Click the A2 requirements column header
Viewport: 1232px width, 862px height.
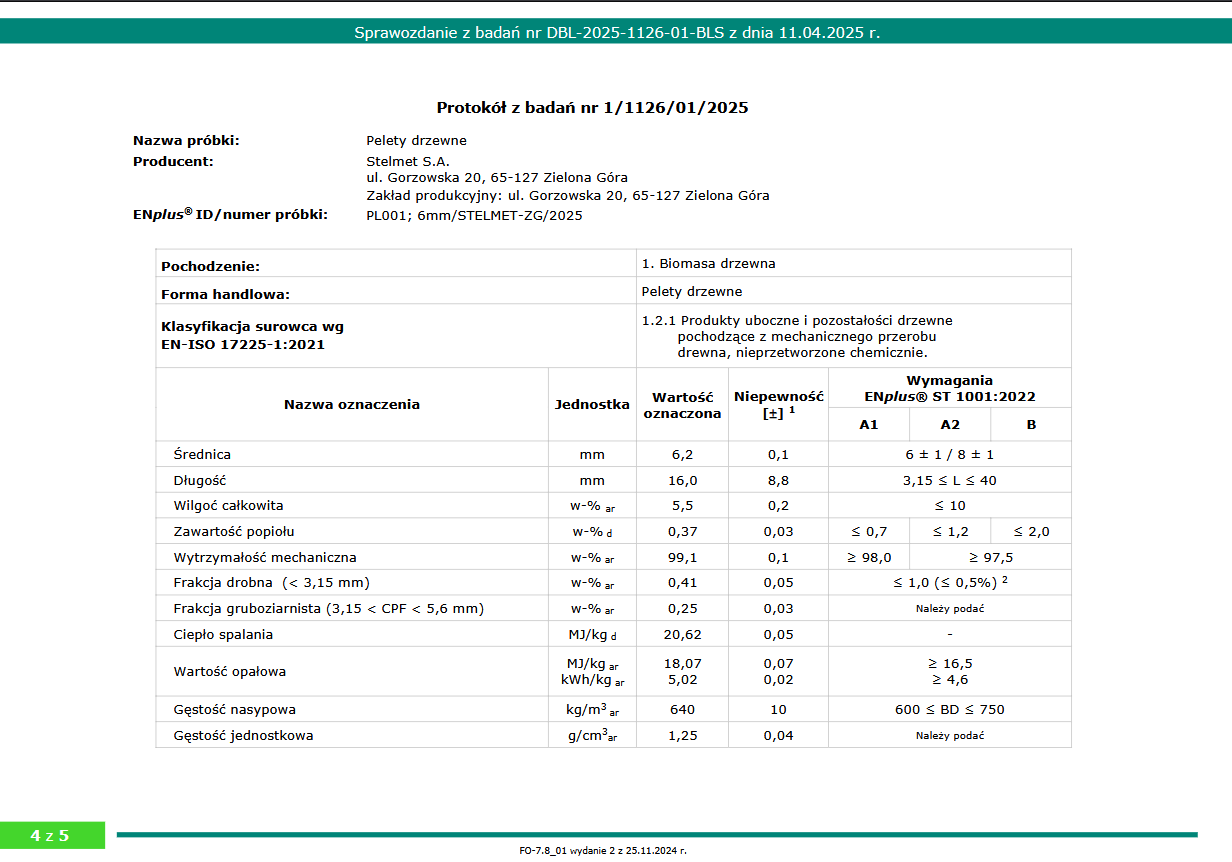click(x=949, y=425)
